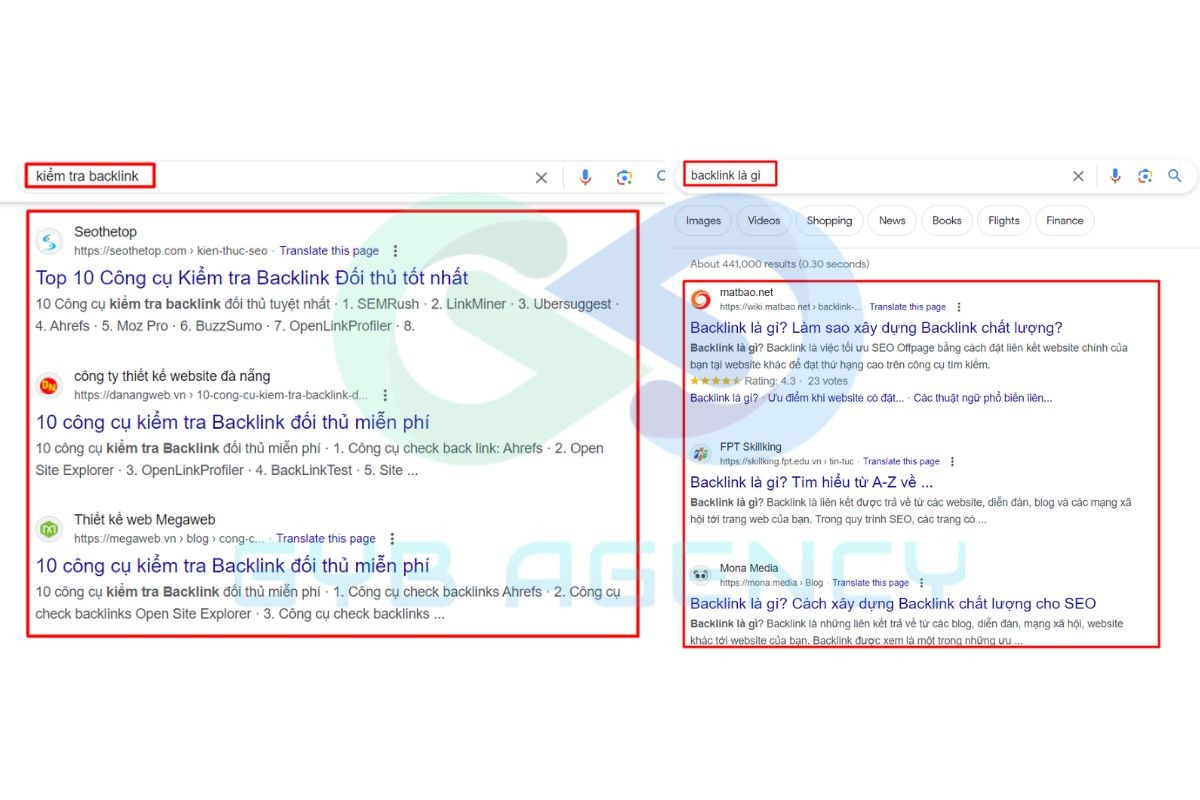
Task: Open Mona Media result favicon
Action: [x=701, y=575]
